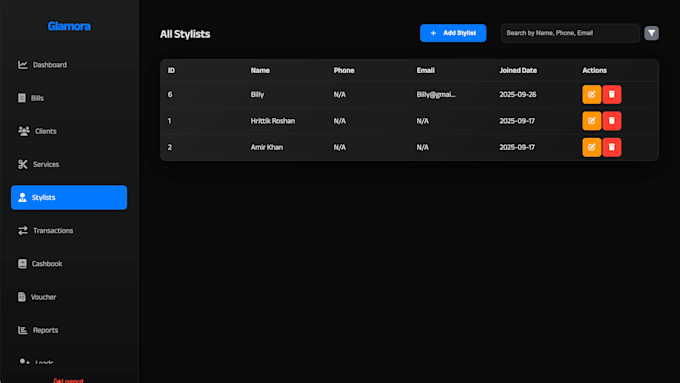Click Billy's phone N/A cell
This screenshot has width=680, height=383.
point(340,95)
